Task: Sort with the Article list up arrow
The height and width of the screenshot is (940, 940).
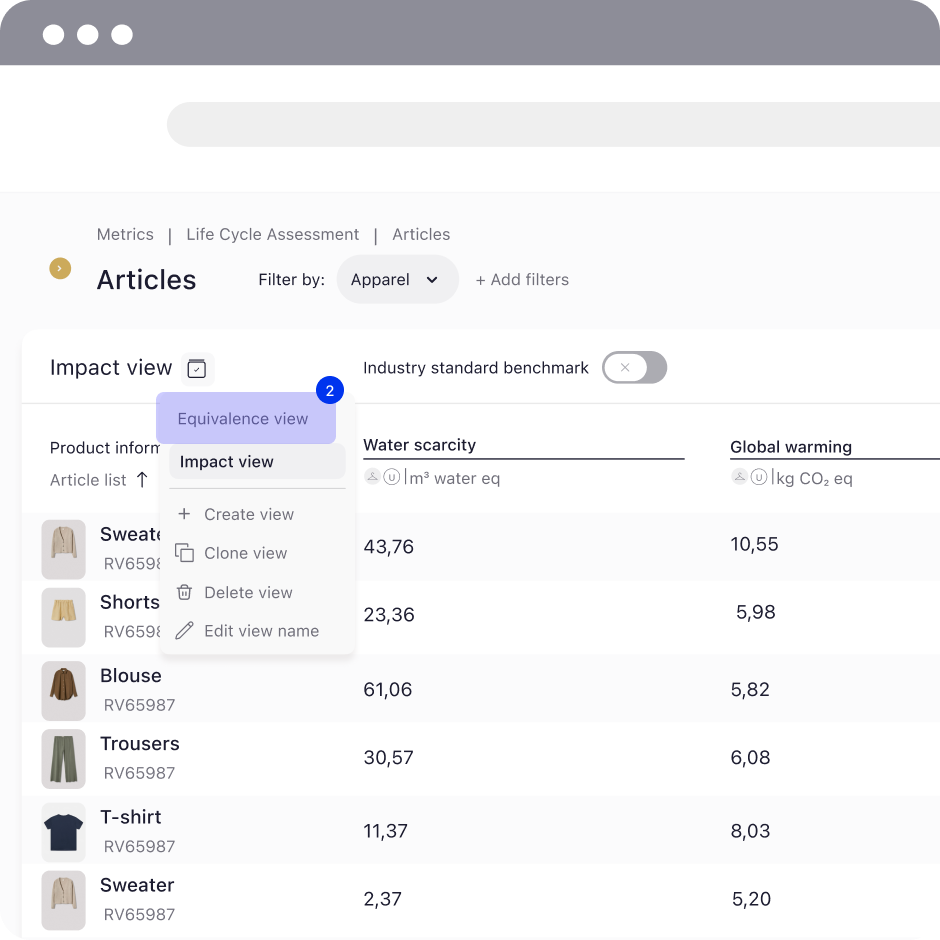Action: click(x=142, y=480)
